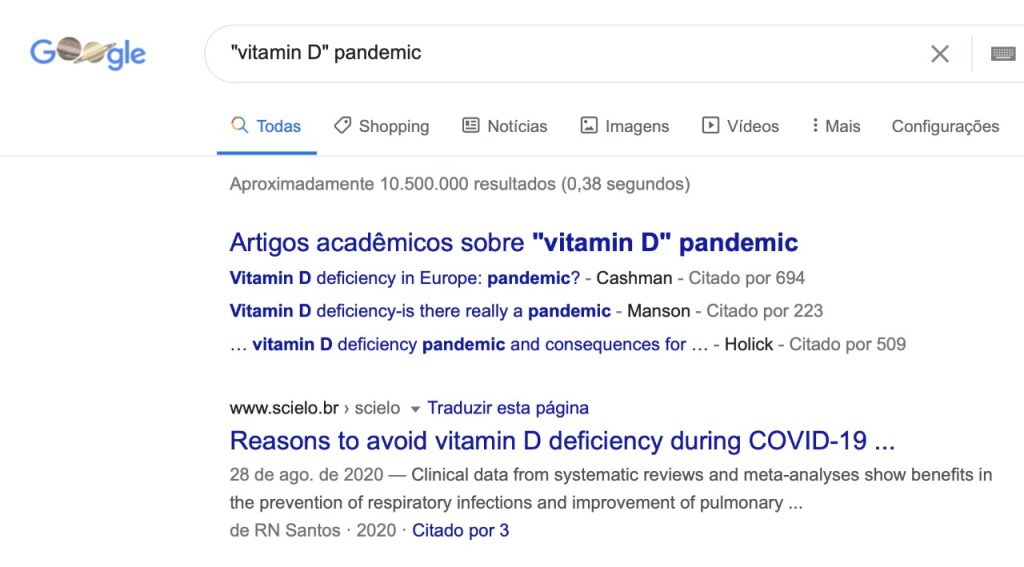The width and height of the screenshot is (1024, 567).
Task: Click the Vídeos play icon
Action: (x=710, y=126)
